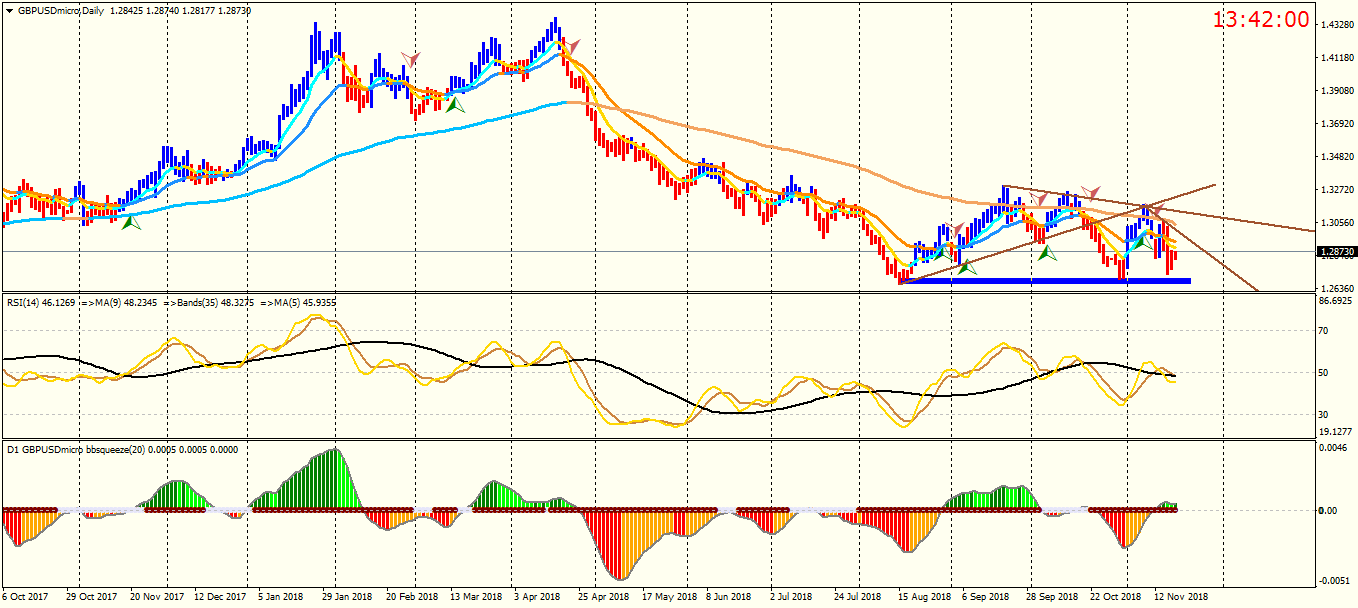Click the 0.0046 bbsqueeze scale value
The height and width of the screenshot is (608, 1358).
tap(1335, 448)
